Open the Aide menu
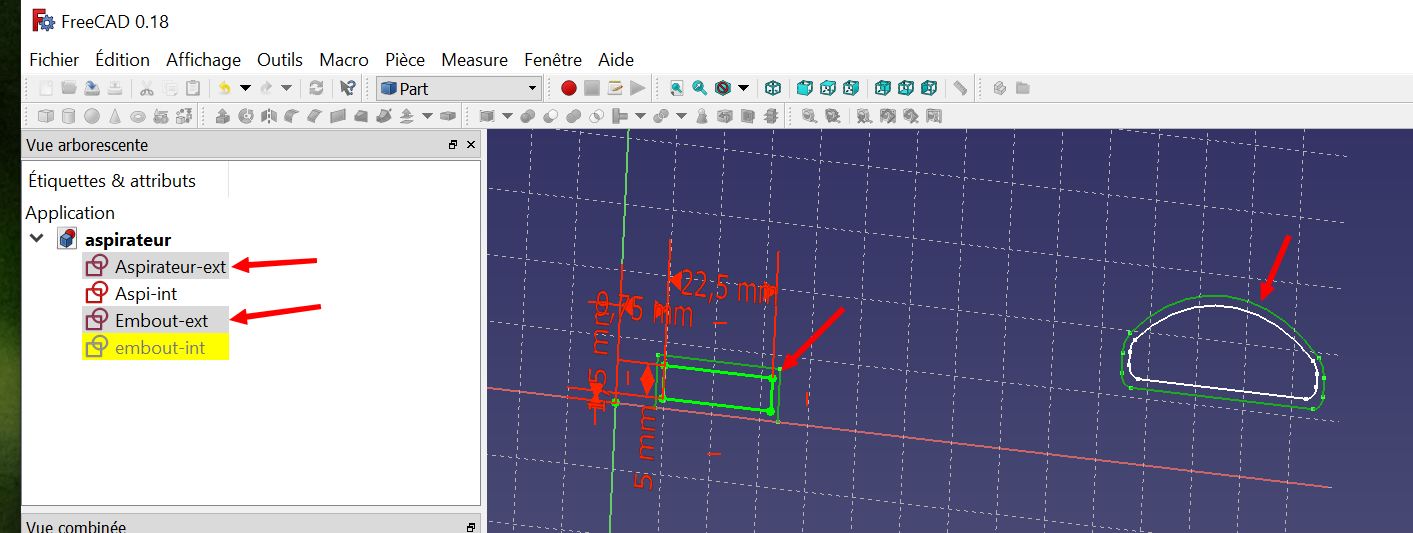Viewport: 1413px width, 533px height. point(616,60)
